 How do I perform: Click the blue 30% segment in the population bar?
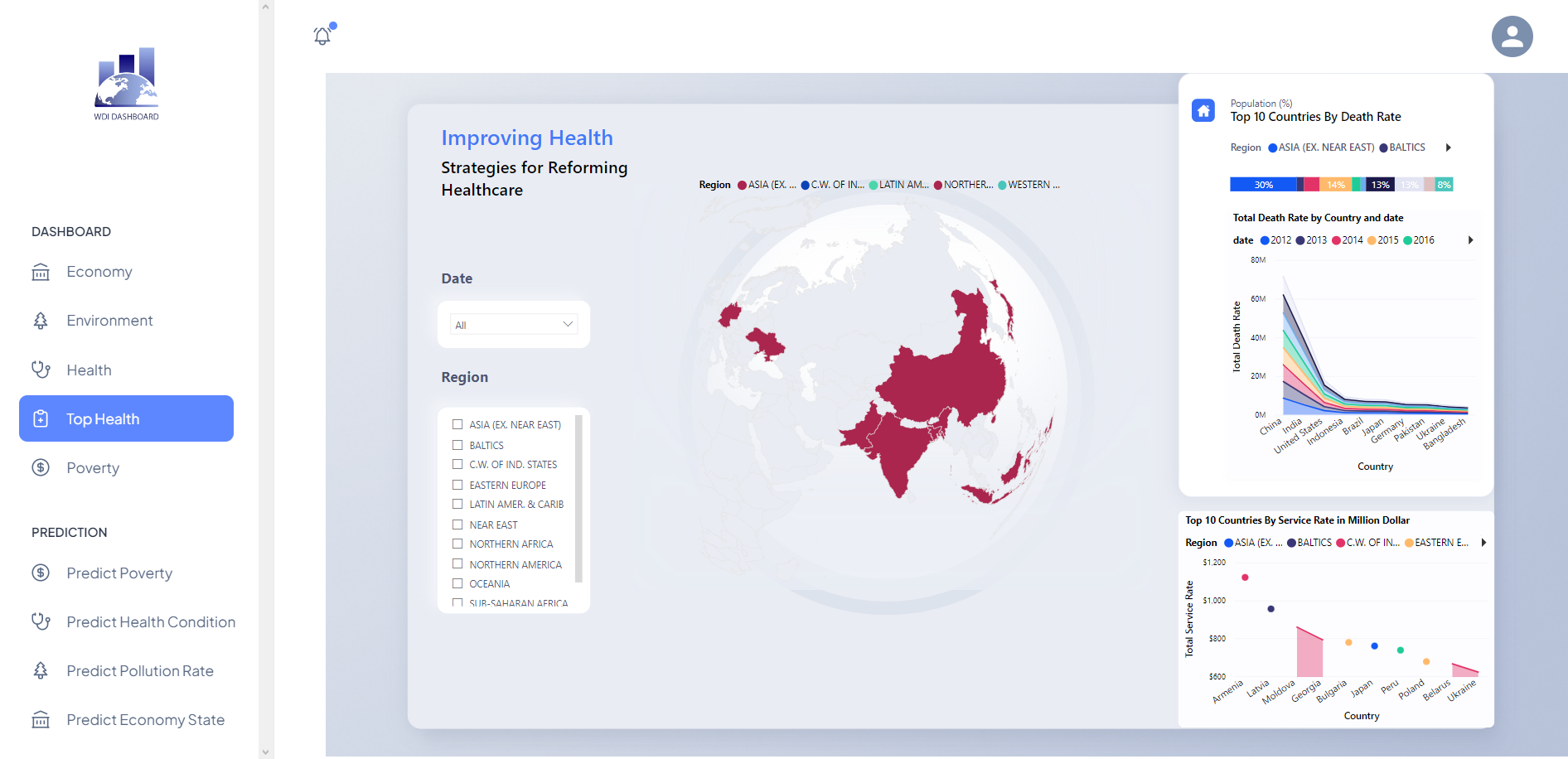(x=1264, y=184)
